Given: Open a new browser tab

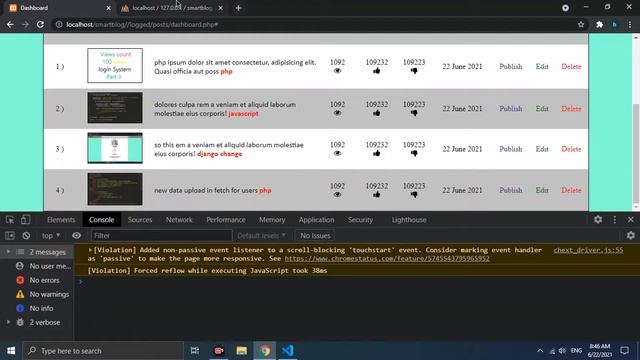Looking at the screenshot, I should [x=238, y=8].
